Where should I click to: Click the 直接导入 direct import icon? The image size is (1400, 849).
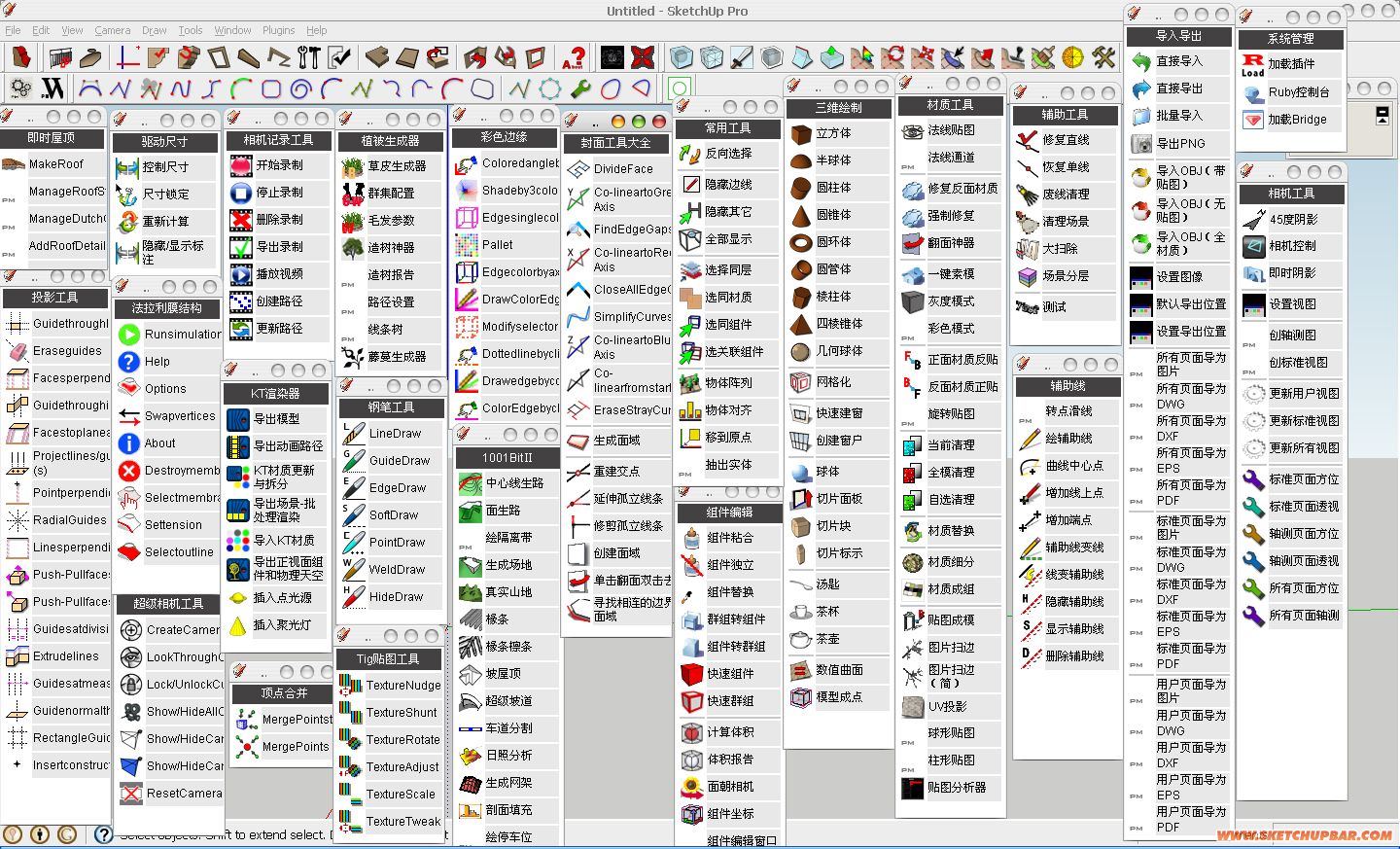[x=1141, y=61]
